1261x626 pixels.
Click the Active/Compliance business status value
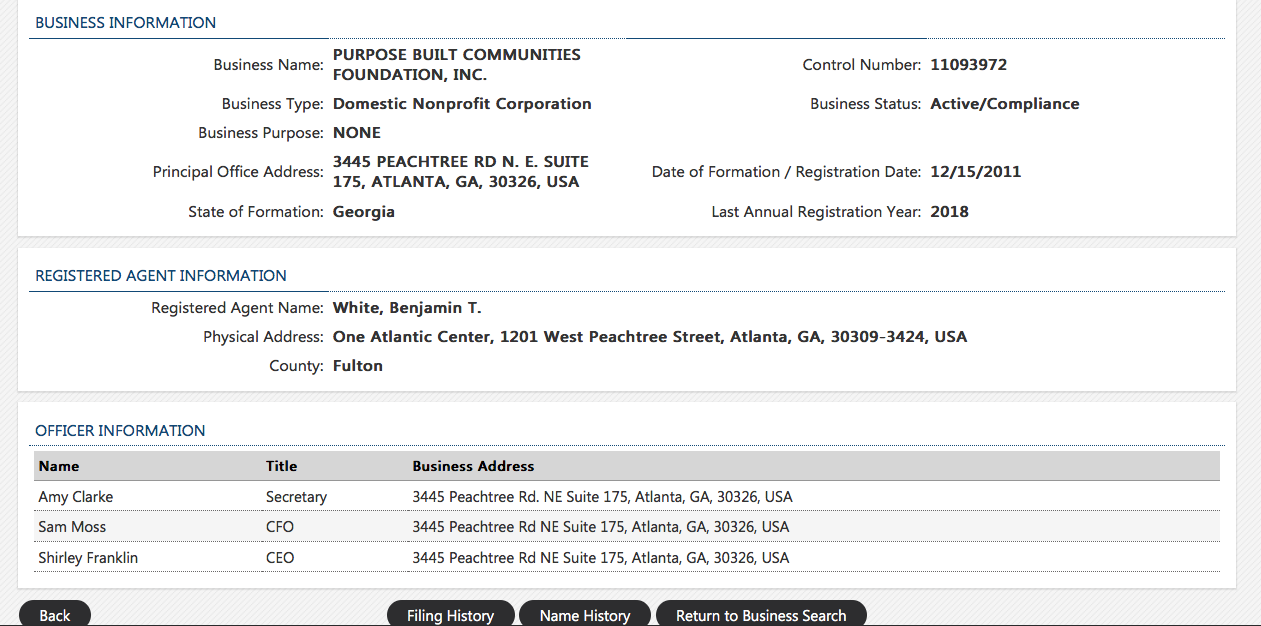pyautogui.click(x=1004, y=104)
